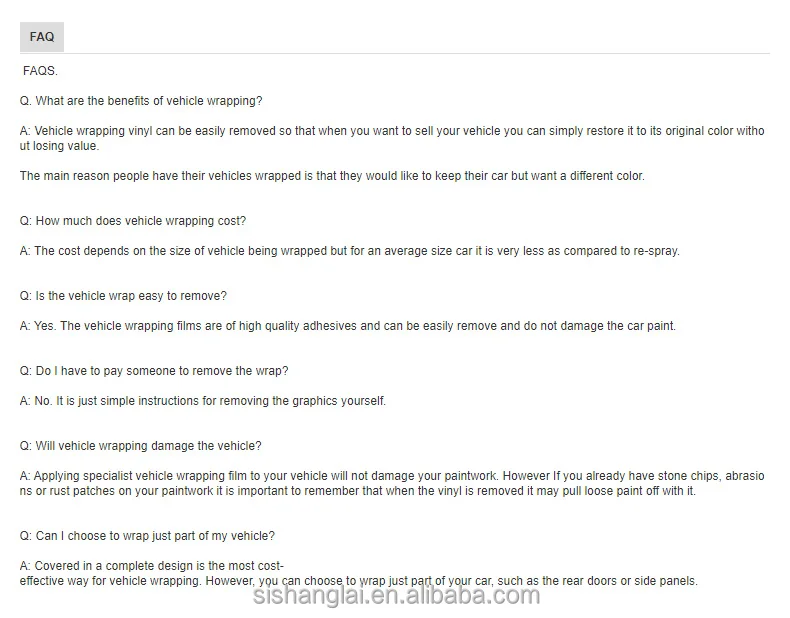Click question 'How much does vehicle wrapping cost?'
790x618 pixels.
133,221
